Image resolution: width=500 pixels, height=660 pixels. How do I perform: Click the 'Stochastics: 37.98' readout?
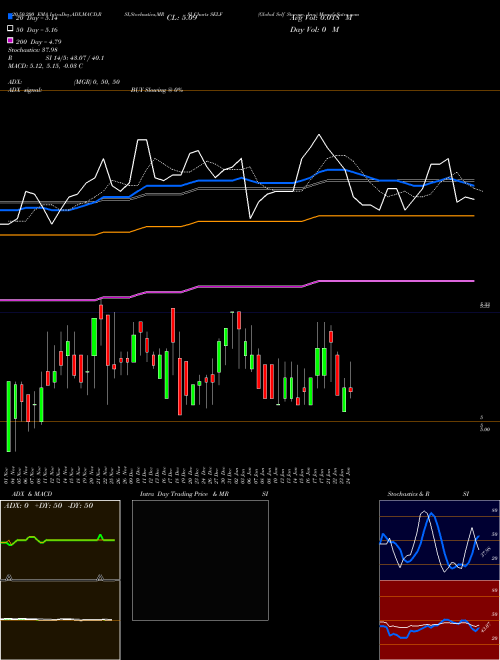33,50
